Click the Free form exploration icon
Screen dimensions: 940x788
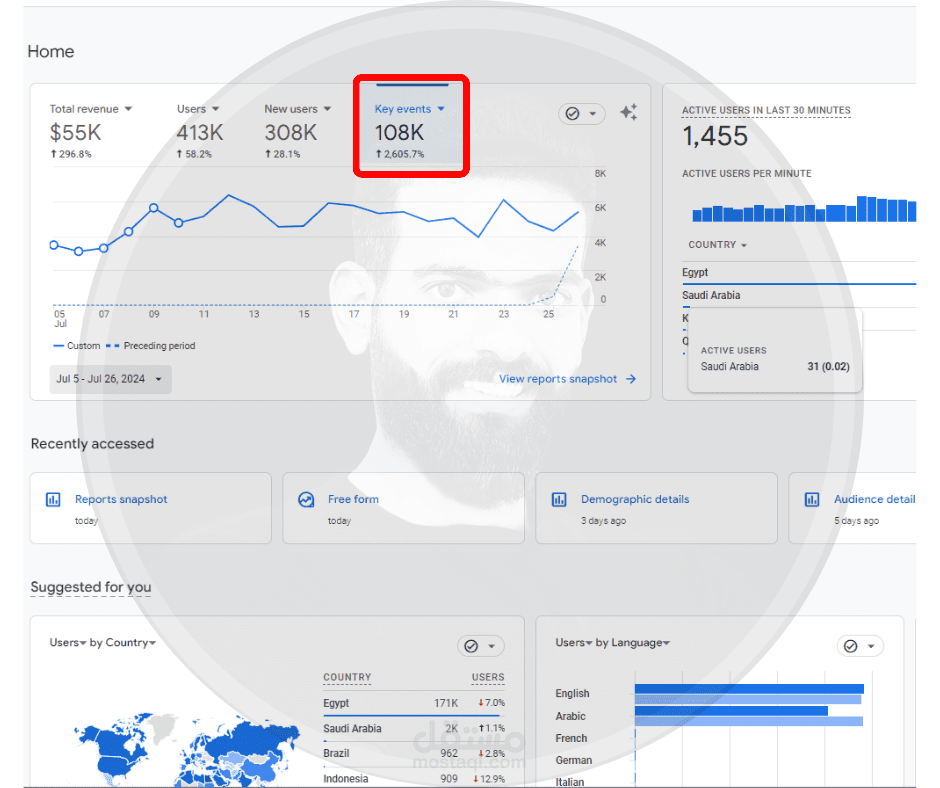tap(306, 499)
